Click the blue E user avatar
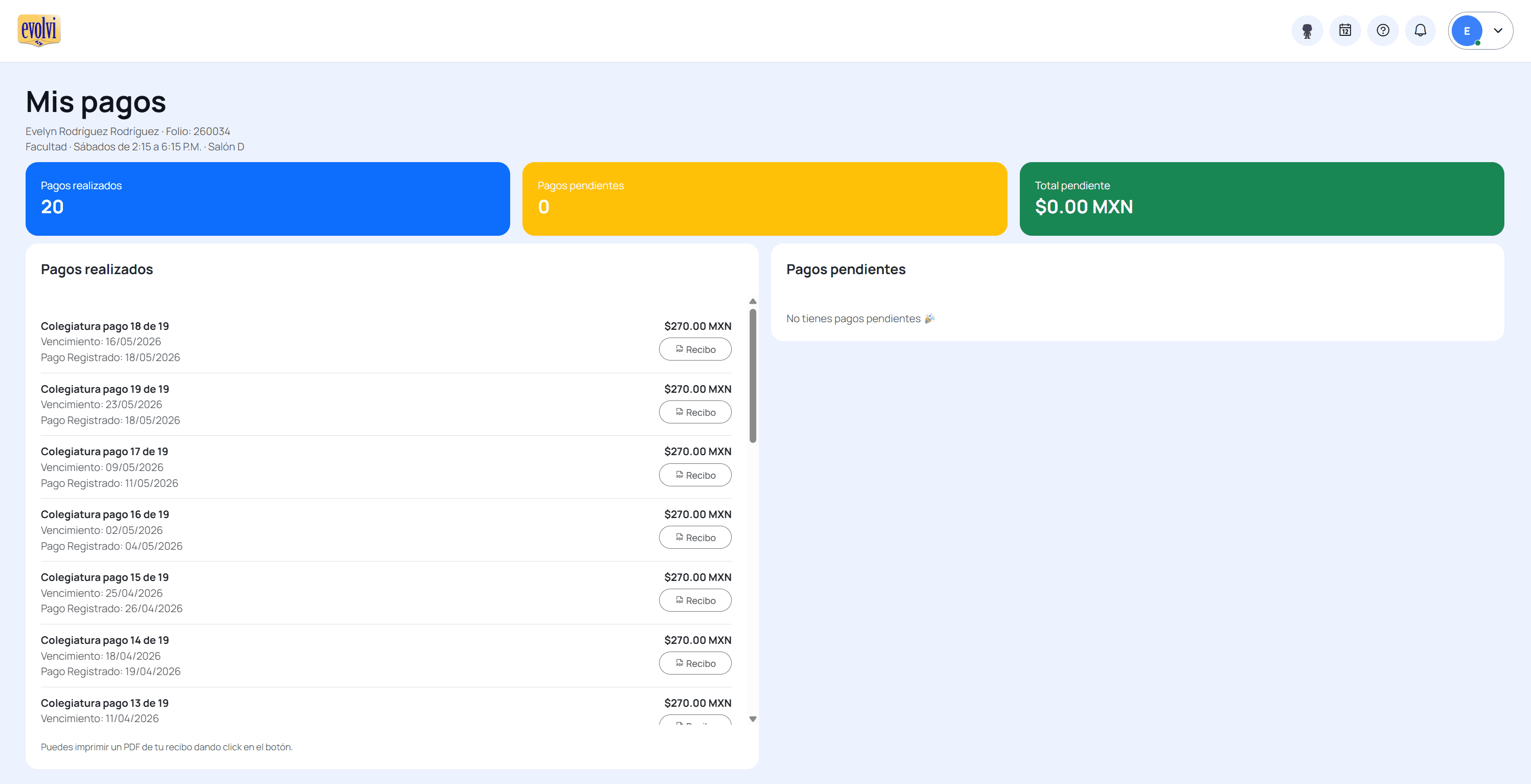The width and height of the screenshot is (1531, 784). tap(1467, 31)
